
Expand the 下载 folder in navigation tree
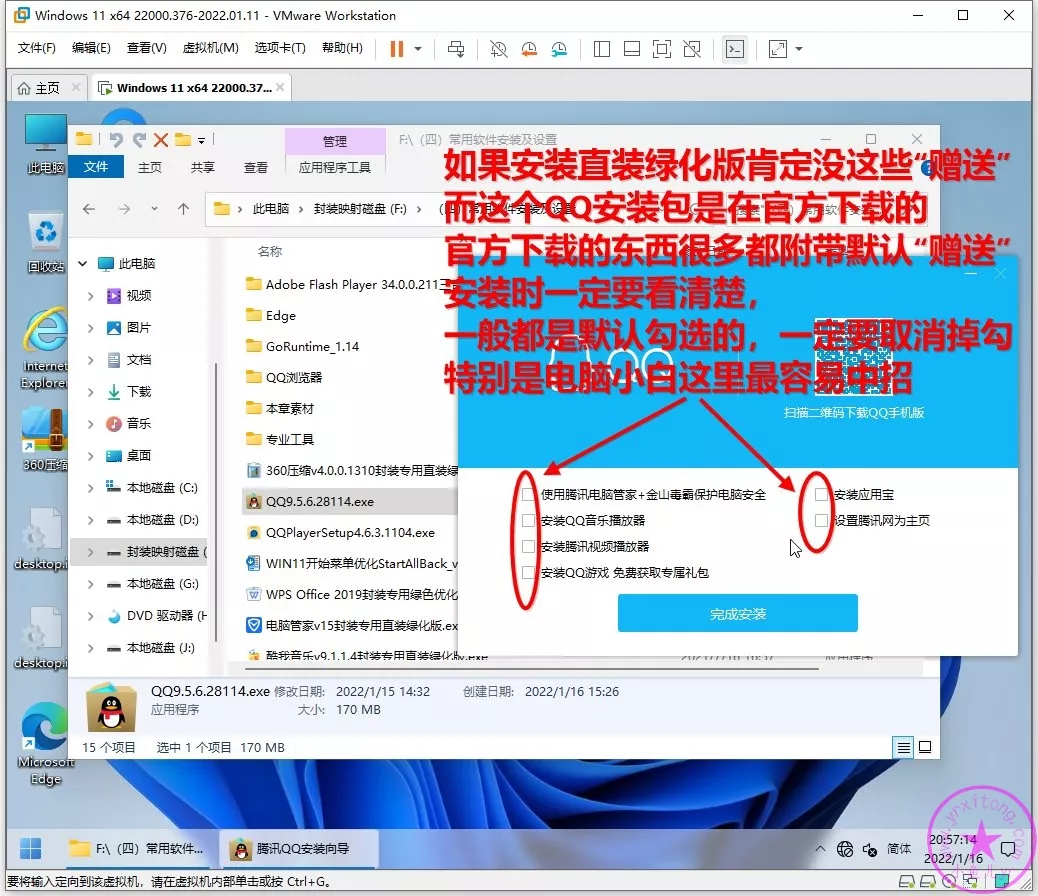[91, 392]
